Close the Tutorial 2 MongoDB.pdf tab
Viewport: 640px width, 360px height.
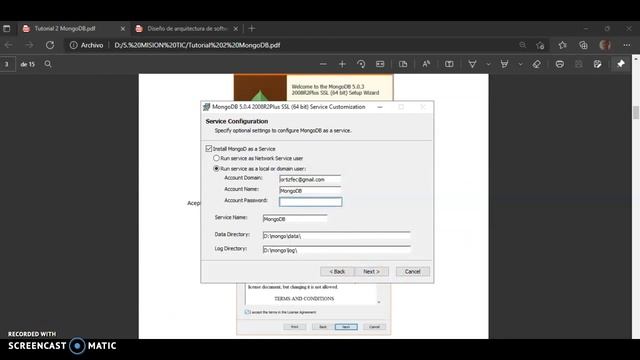tap(123, 29)
